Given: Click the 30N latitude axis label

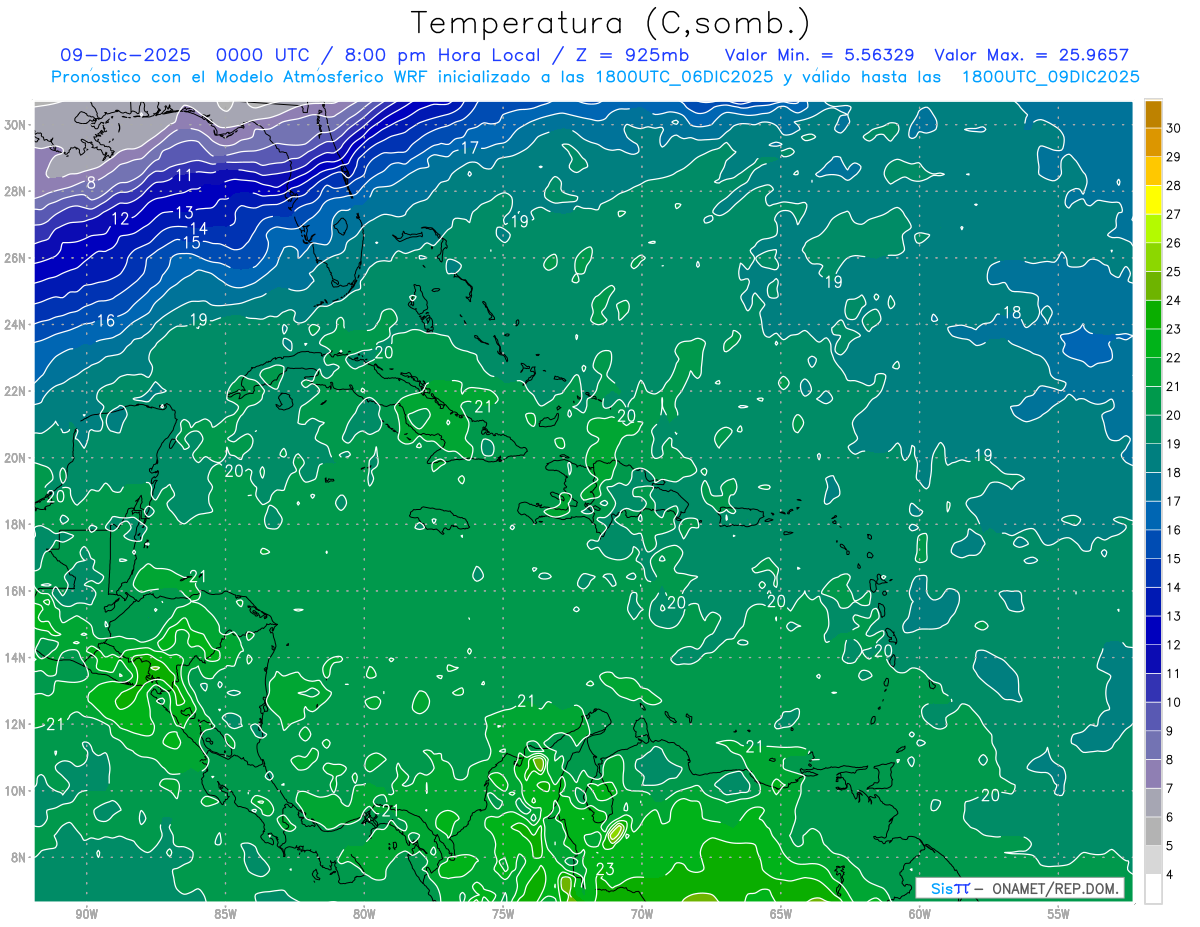Looking at the screenshot, I should pyautogui.click(x=15, y=125).
